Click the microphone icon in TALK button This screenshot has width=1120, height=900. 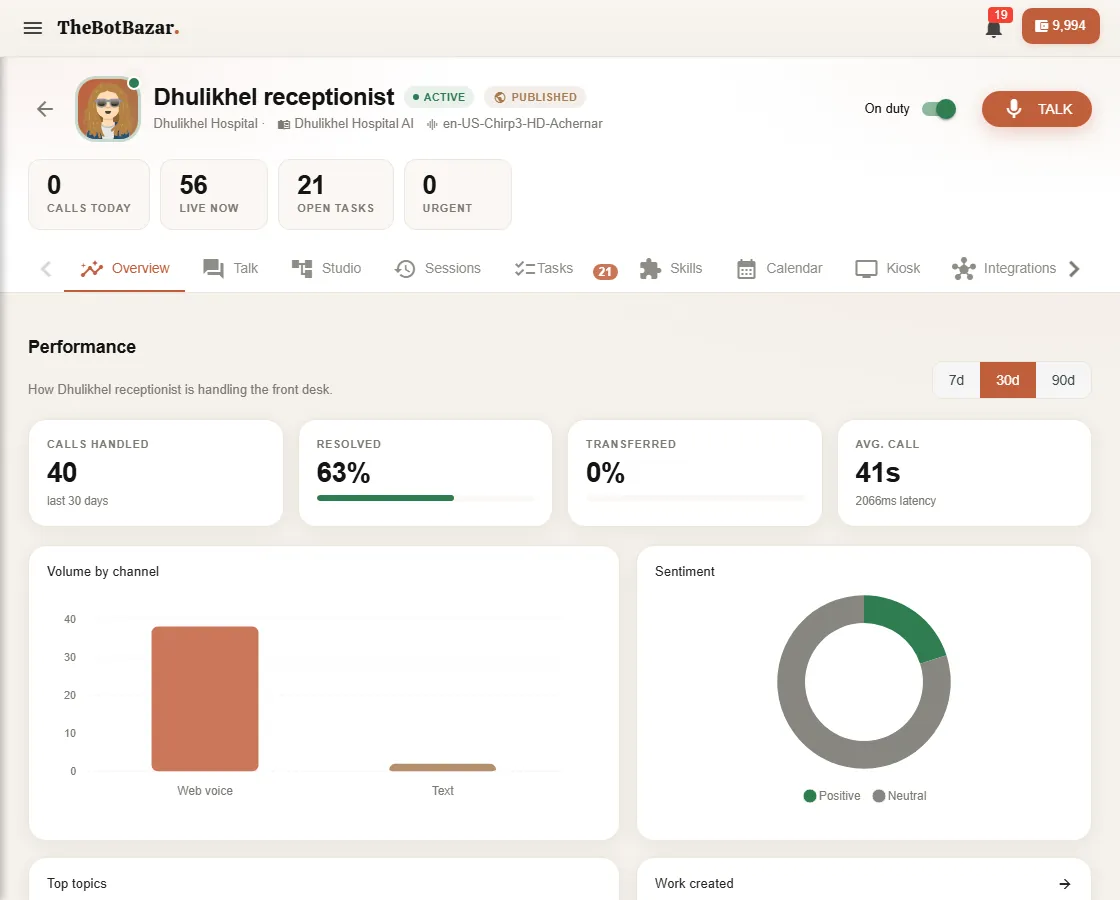[1014, 109]
